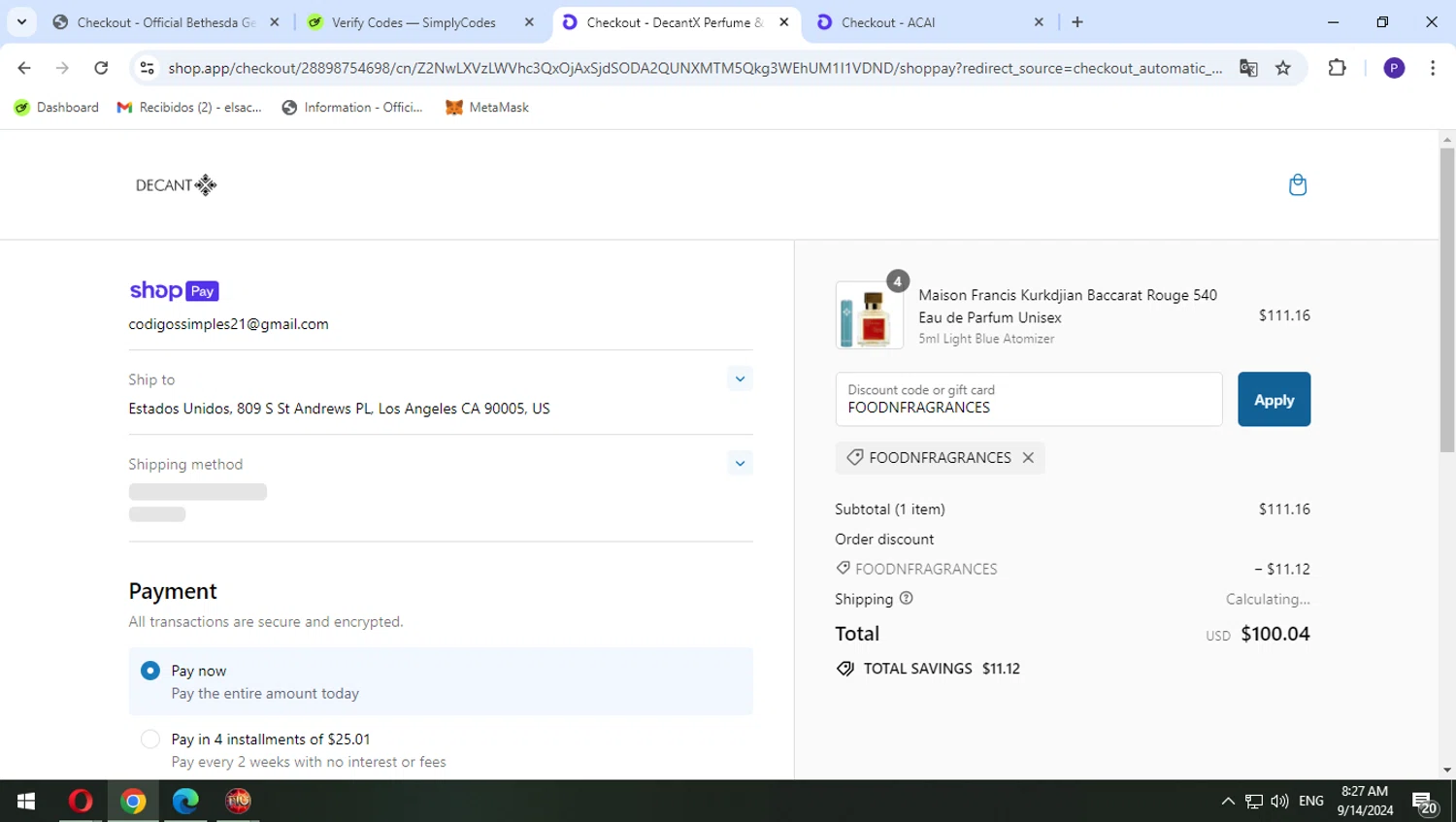
Task: Select Pay in 4 installments of $25.01
Action: [x=149, y=740]
